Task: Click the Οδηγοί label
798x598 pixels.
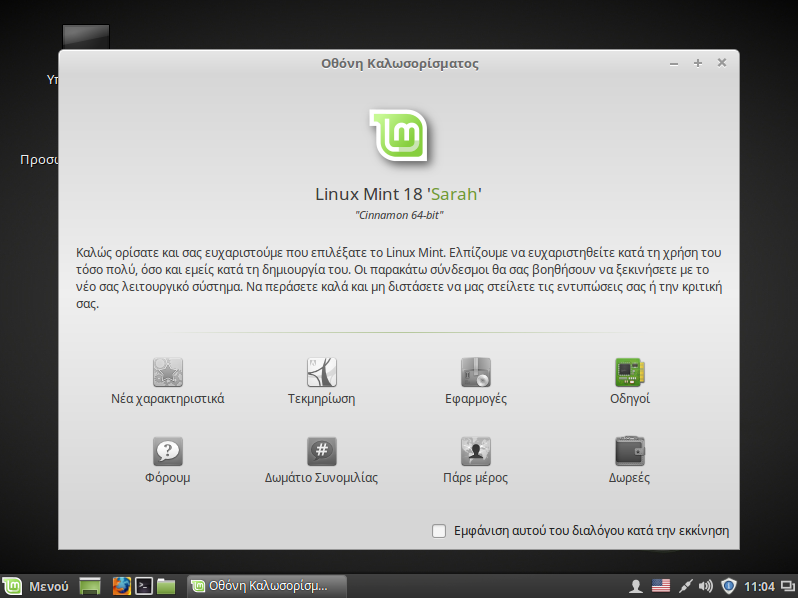Action: click(x=630, y=398)
